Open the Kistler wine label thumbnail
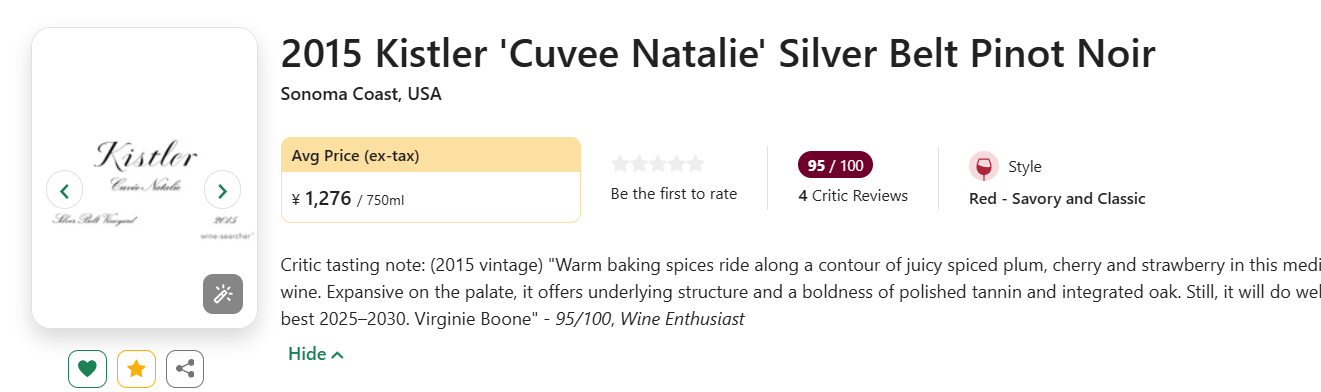Viewport: 1321px width, 392px height. point(145,178)
